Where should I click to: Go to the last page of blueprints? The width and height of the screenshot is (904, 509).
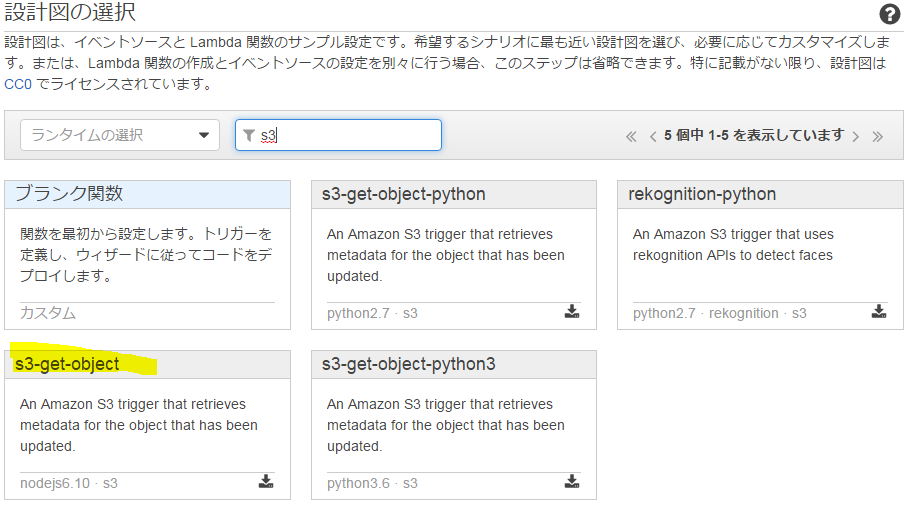tap(877, 137)
